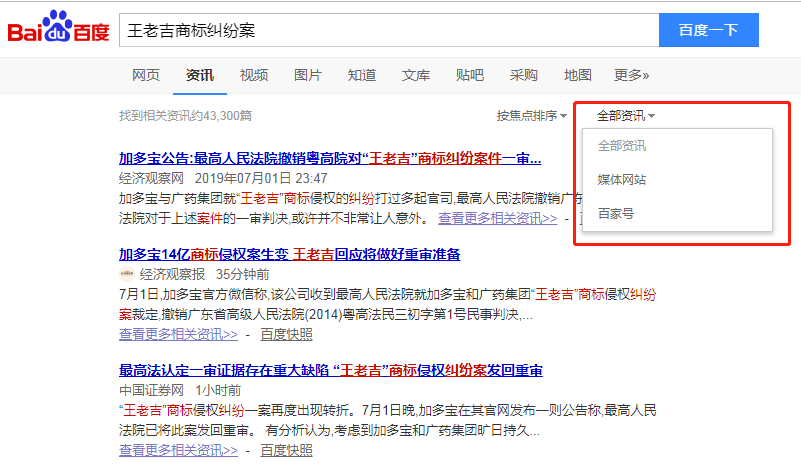Switch to the 贴吧 tab
The height and width of the screenshot is (468, 801).
click(x=470, y=75)
